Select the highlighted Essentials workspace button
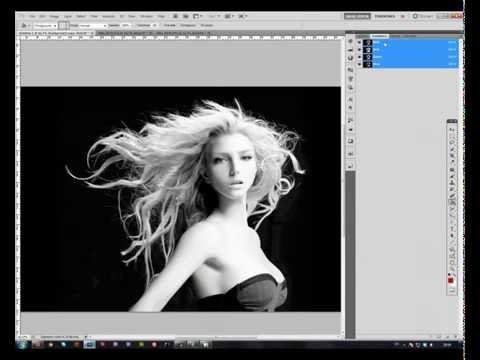The width and height of the screenshot is (480, 360). point(357,16)
